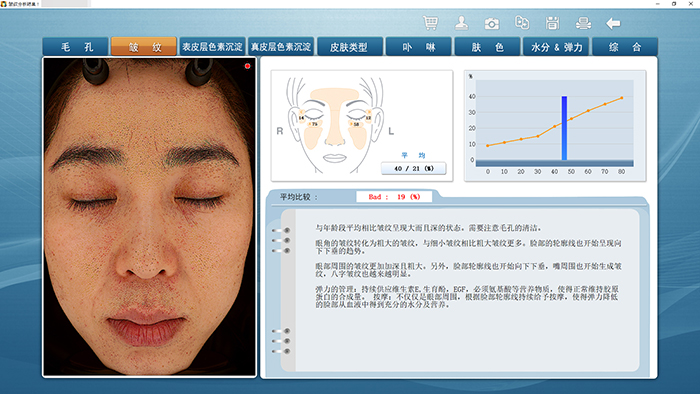700x394 pixels.
Task: Select the 卟啉 tab
Action: 418,47
